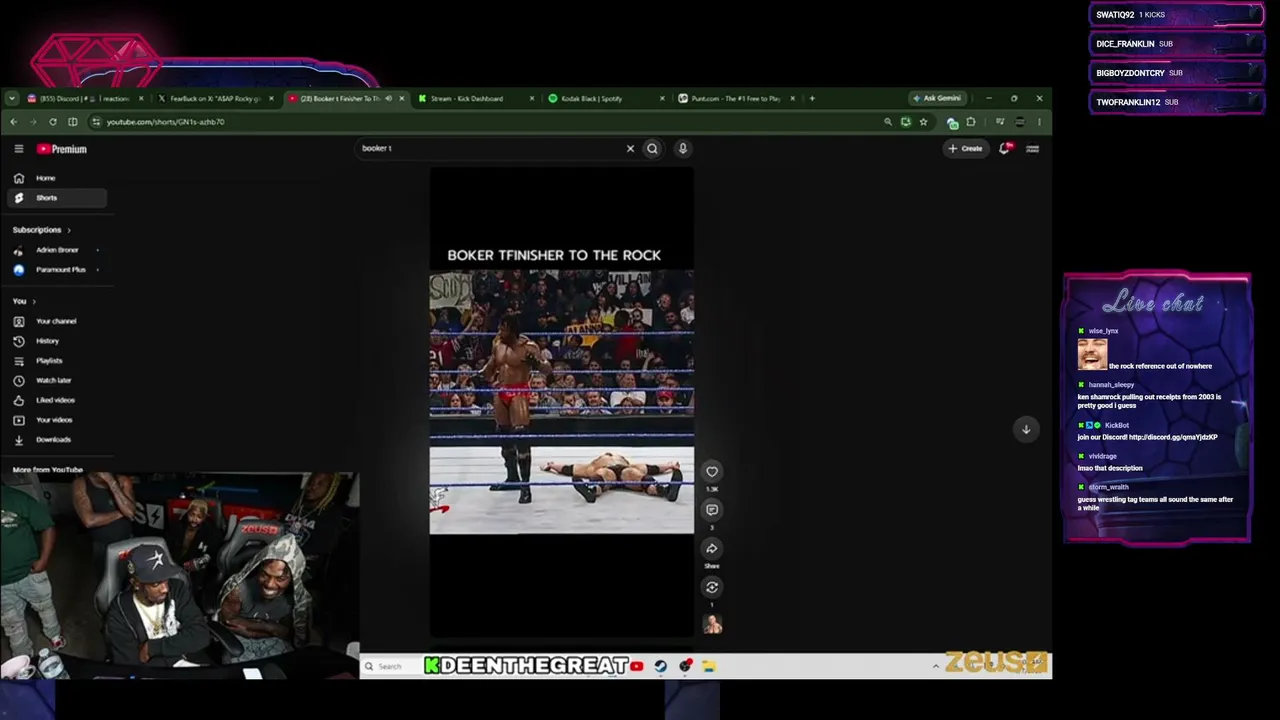The height and width of the screenshot is (720, 1280).
Task: Clear the YouTube search box text
Action: (630, 149)
